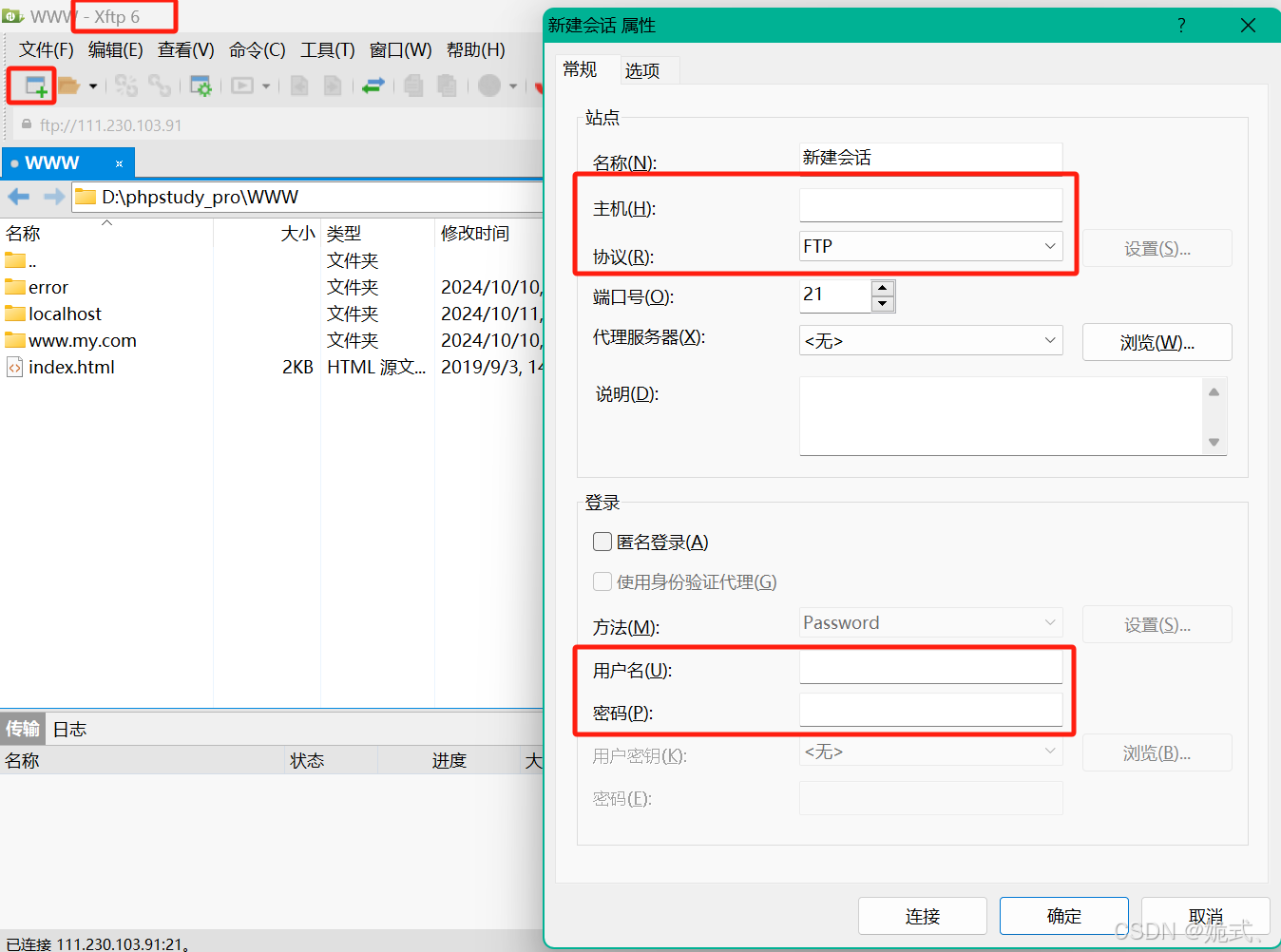Click the 端口号 field showing 21

(x=835, y=295)
